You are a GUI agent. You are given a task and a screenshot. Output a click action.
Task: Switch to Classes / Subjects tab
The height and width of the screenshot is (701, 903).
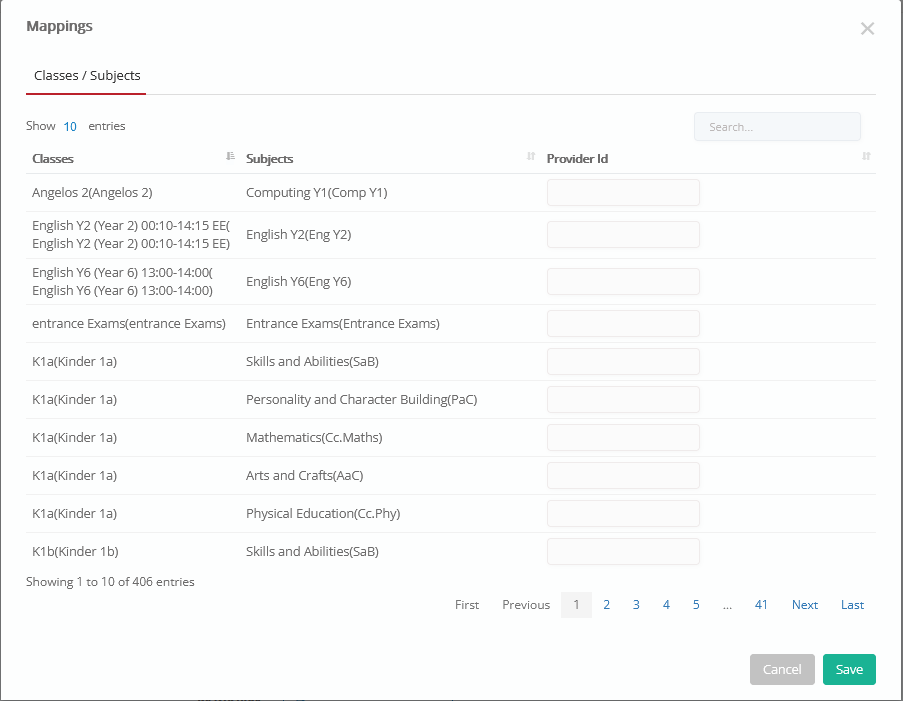click(x=87, y=75)
